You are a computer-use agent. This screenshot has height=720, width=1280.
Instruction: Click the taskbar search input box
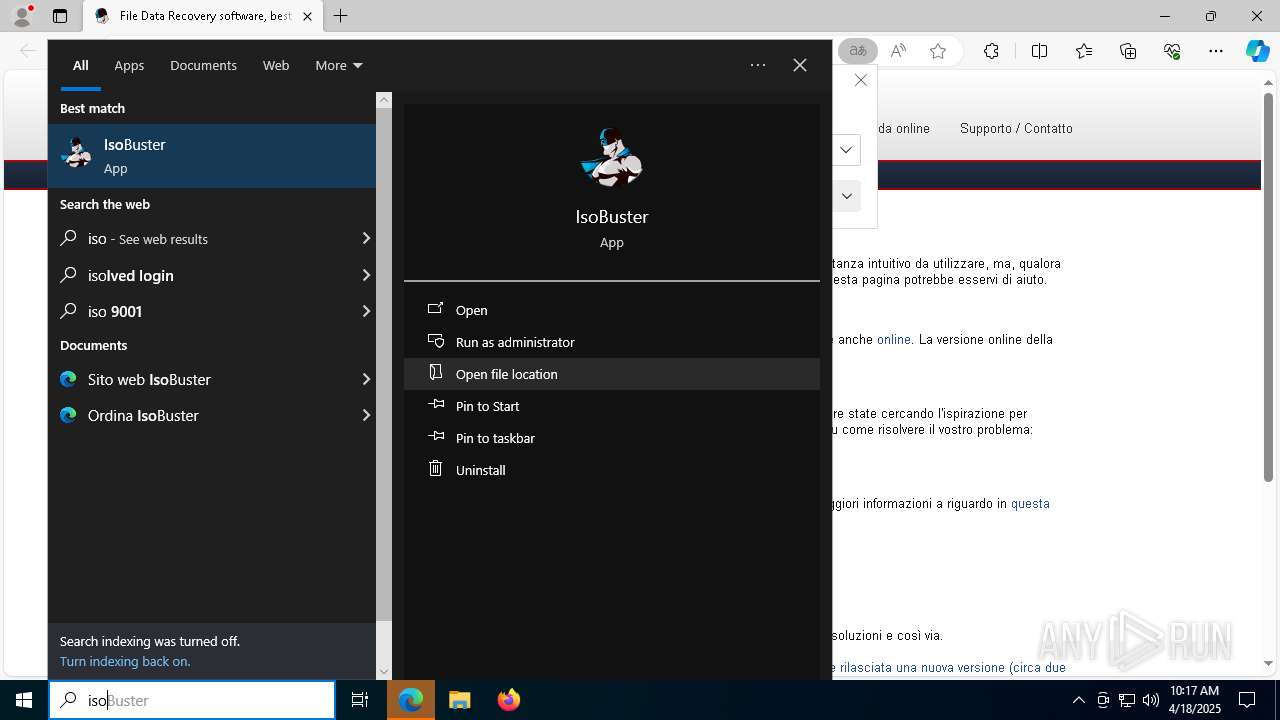[x=192, y=700]
